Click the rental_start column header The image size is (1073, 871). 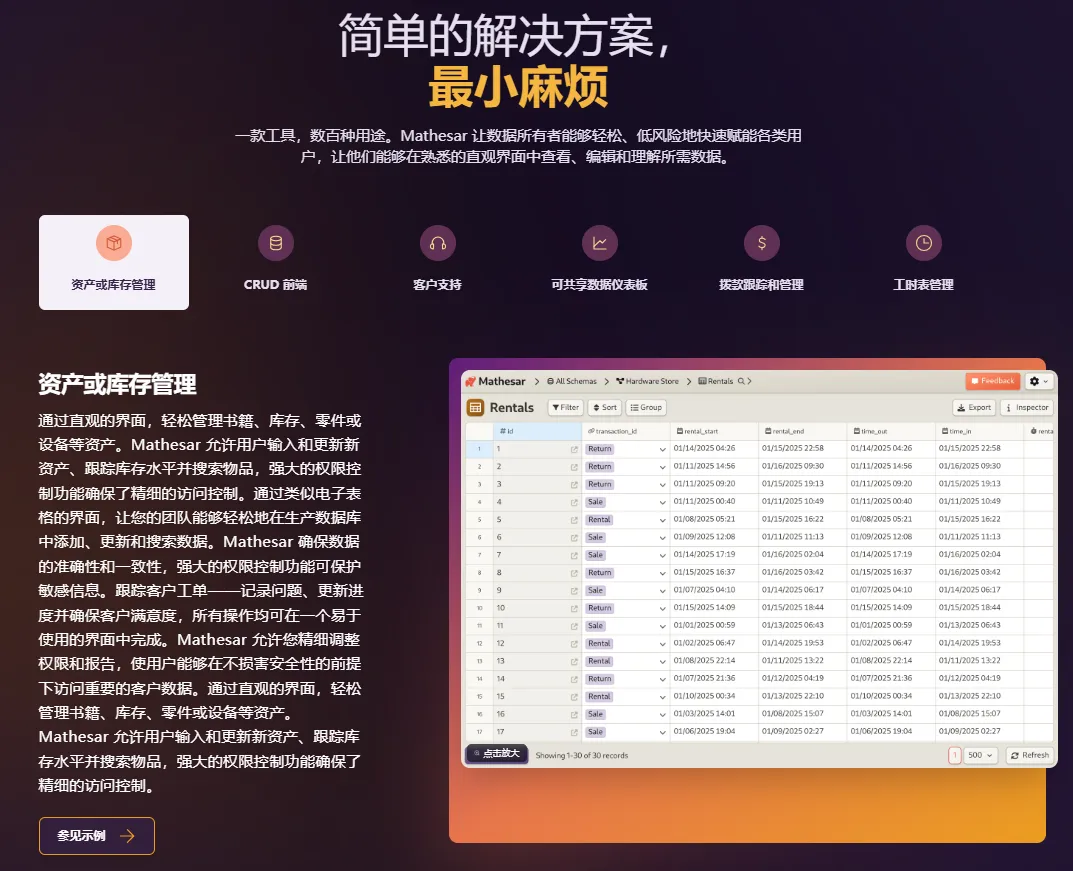point(714,431)
